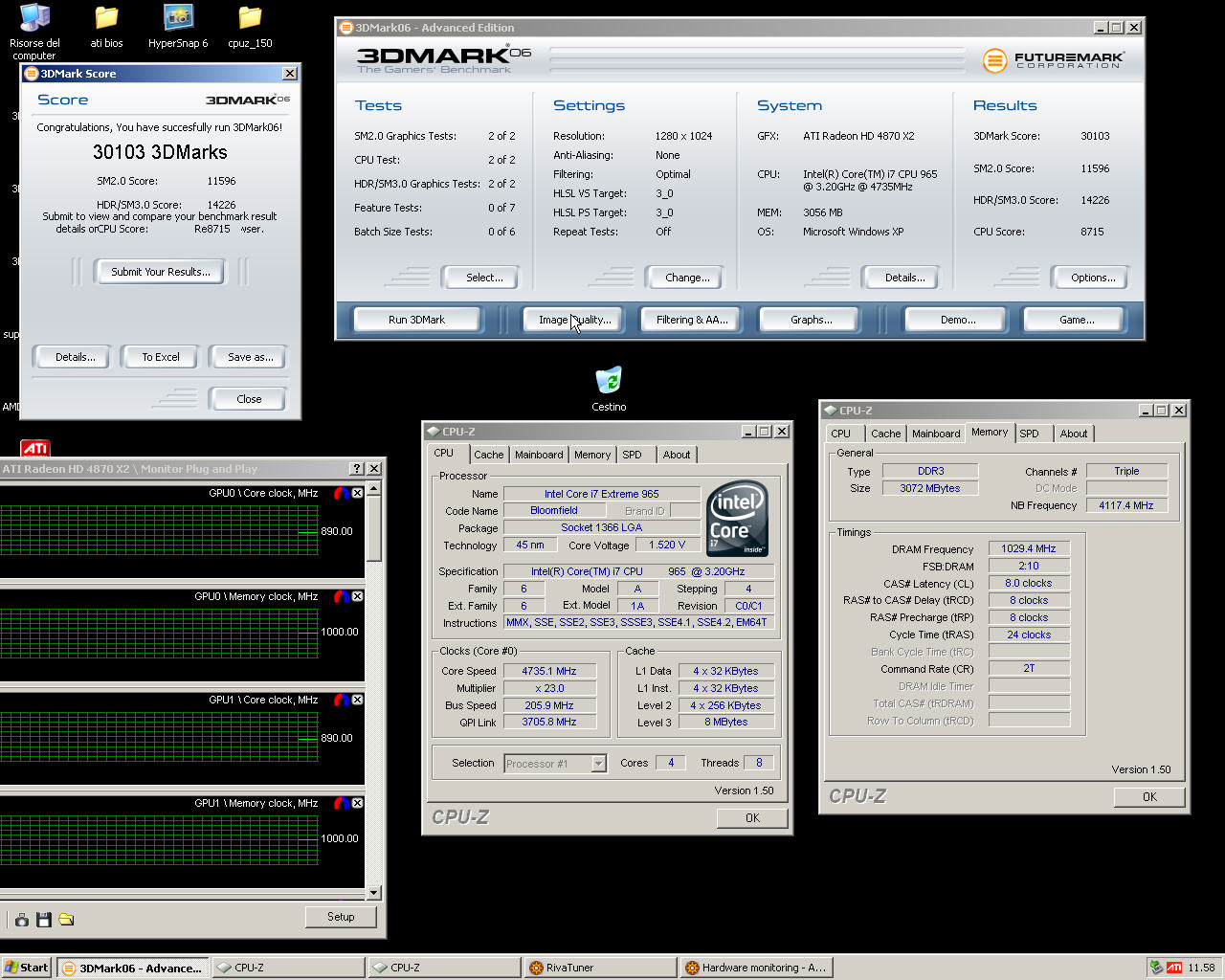
Task: Export the score with To Excel
Action: pyautogui.click(x=161, y=357)
